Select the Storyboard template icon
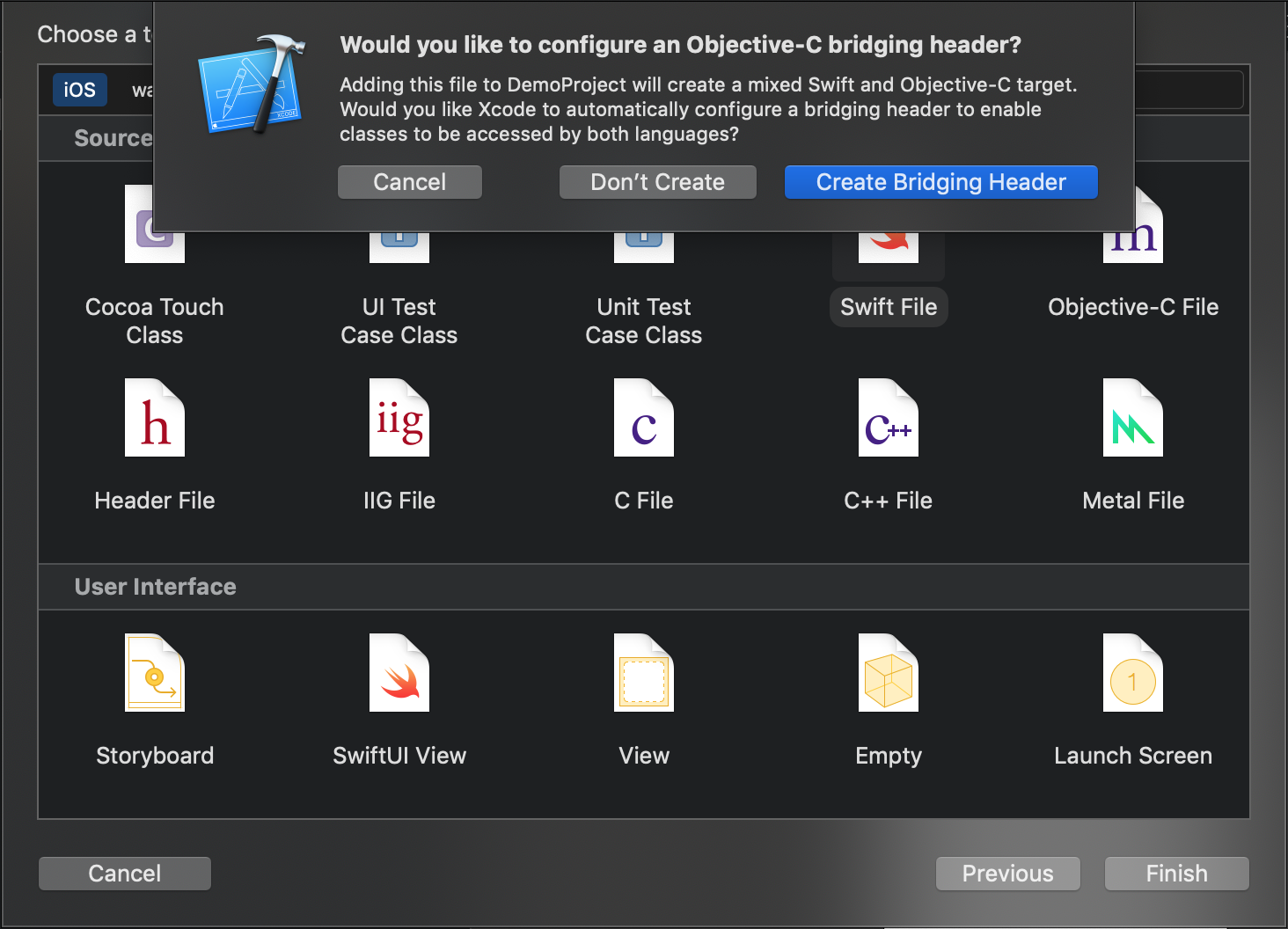Image resolution: width=1288 pixels, height=929 pixels. tap(155, 673)
